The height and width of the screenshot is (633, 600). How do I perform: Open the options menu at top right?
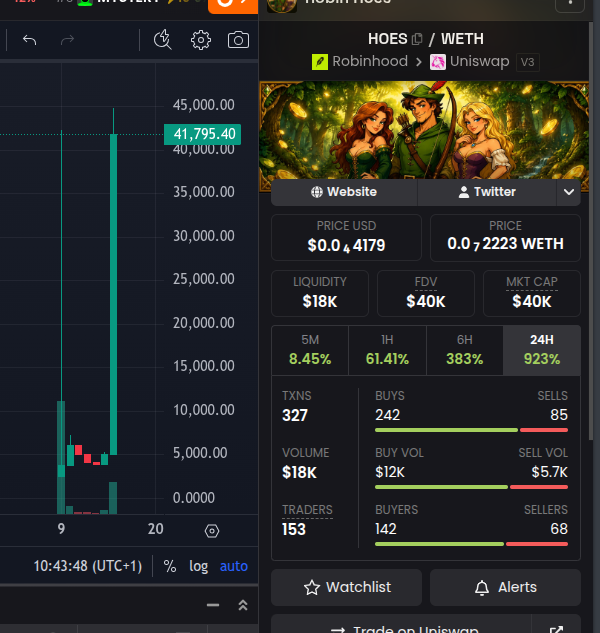click(x=570, y=4)
